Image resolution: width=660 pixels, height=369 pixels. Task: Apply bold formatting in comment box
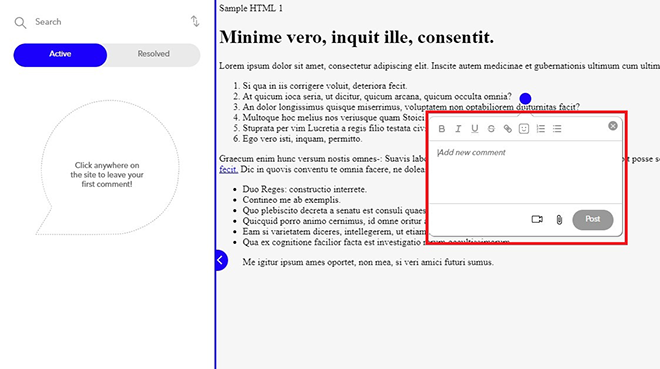(x=442, y=129)
